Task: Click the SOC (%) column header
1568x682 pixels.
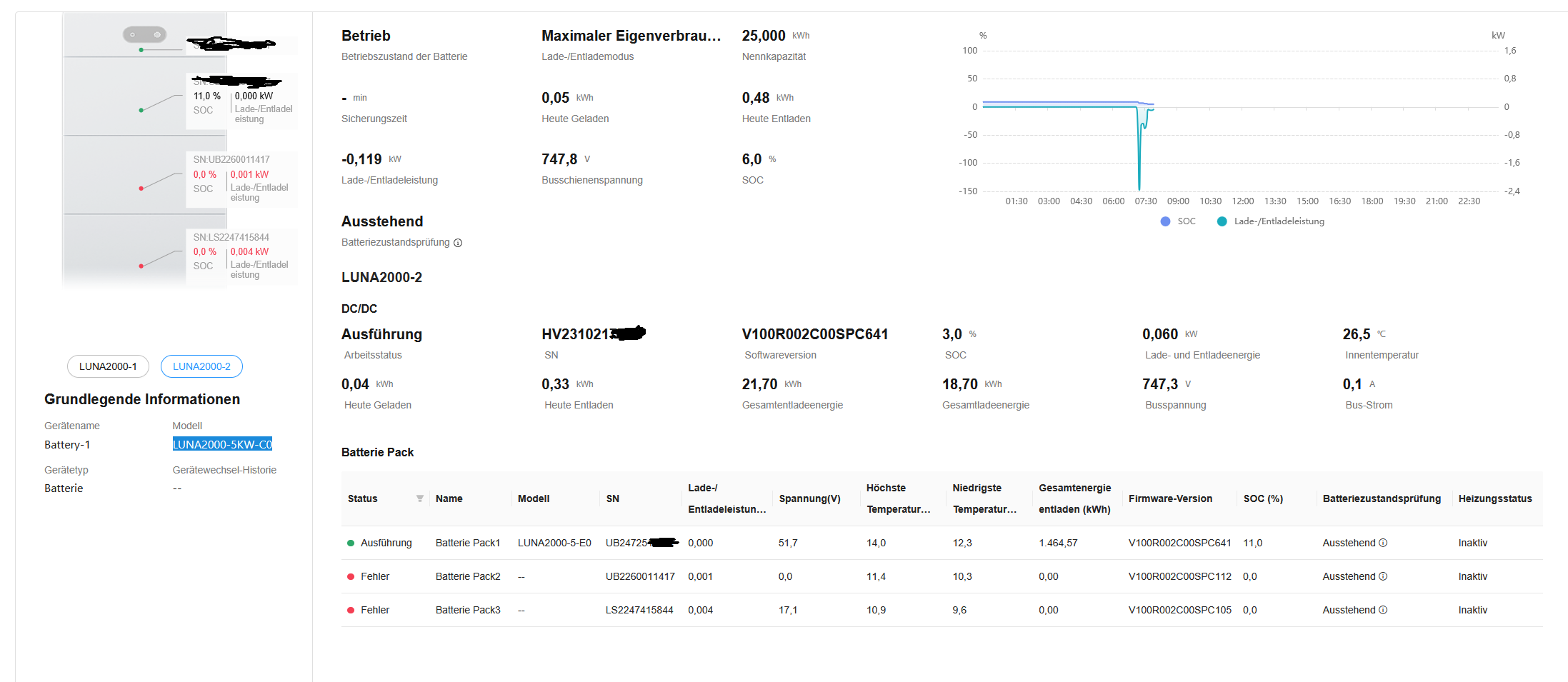Action: pos(1263,498)
